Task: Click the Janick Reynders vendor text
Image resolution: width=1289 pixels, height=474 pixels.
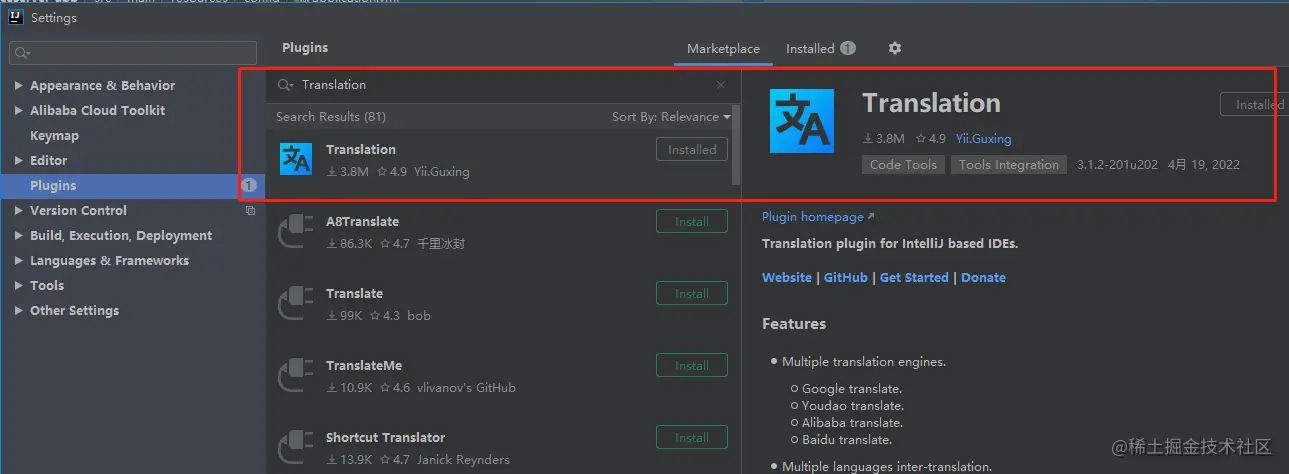Action: pyautogui.click(x=461, y=460)
